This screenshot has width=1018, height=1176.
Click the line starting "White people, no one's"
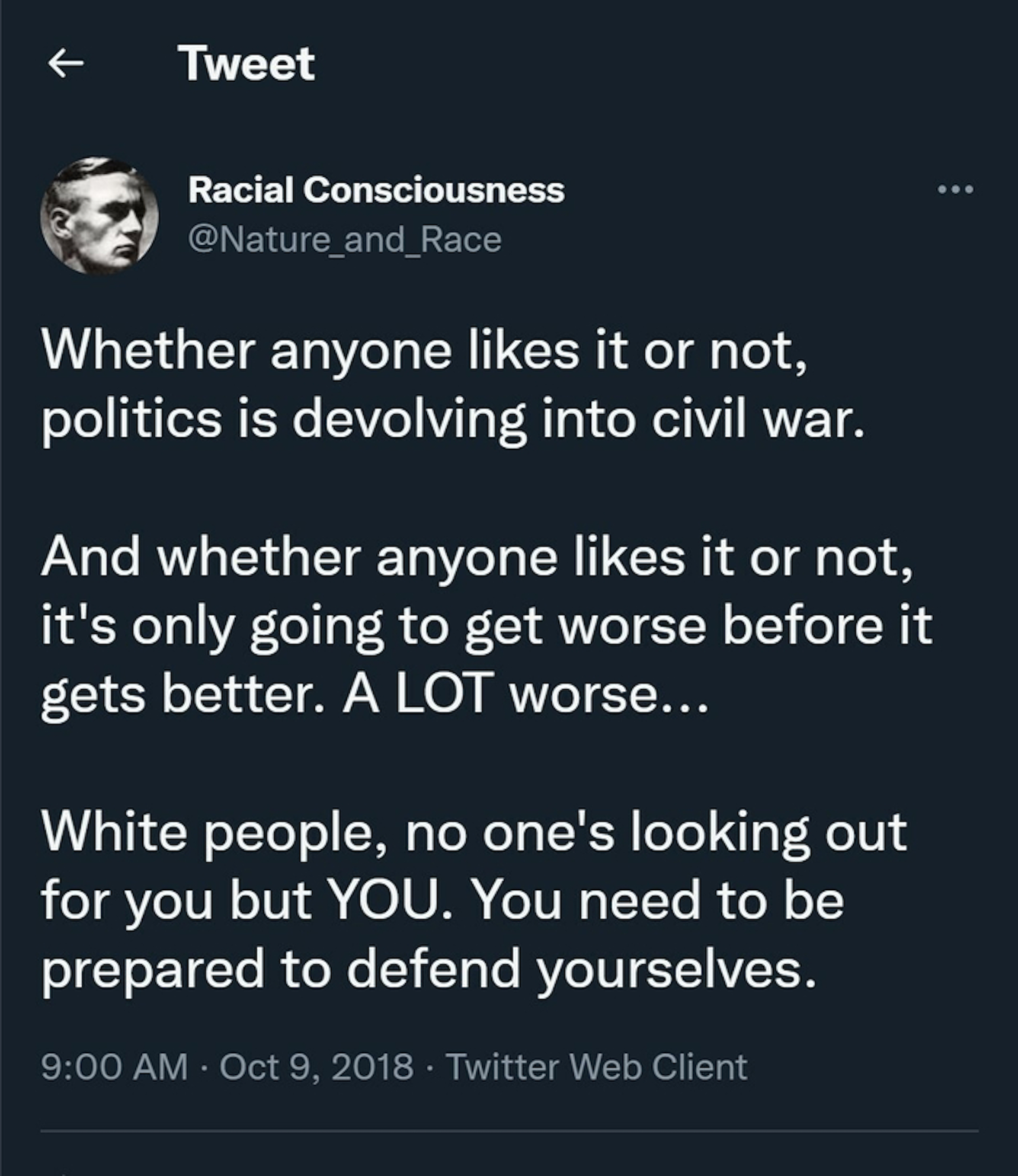pyautogui.click(x=474, y=832)
